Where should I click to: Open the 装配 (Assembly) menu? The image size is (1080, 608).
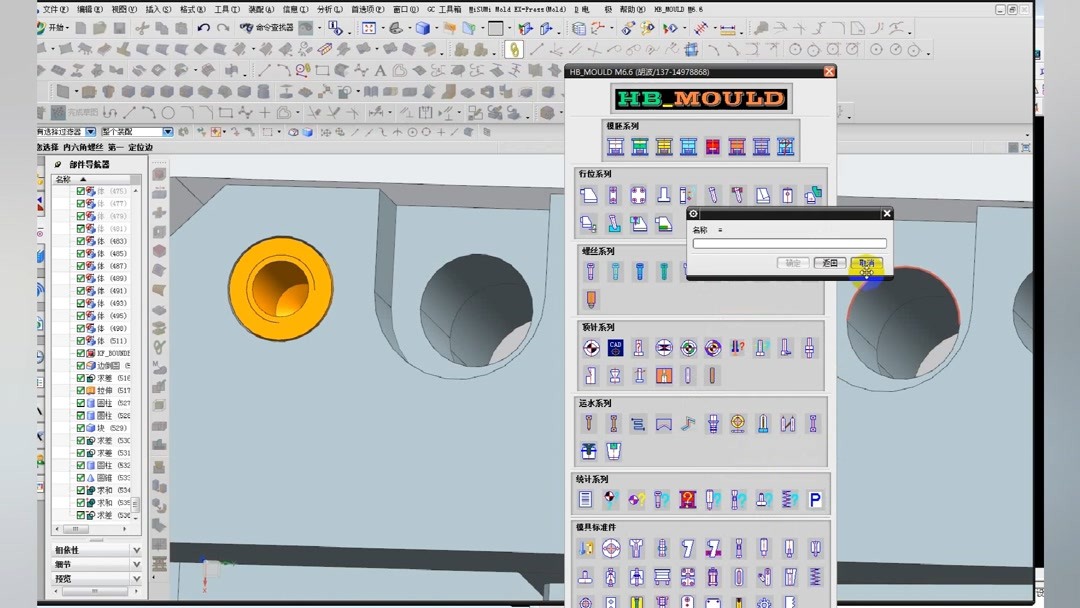pyautogui.click(x=260, y=9)
